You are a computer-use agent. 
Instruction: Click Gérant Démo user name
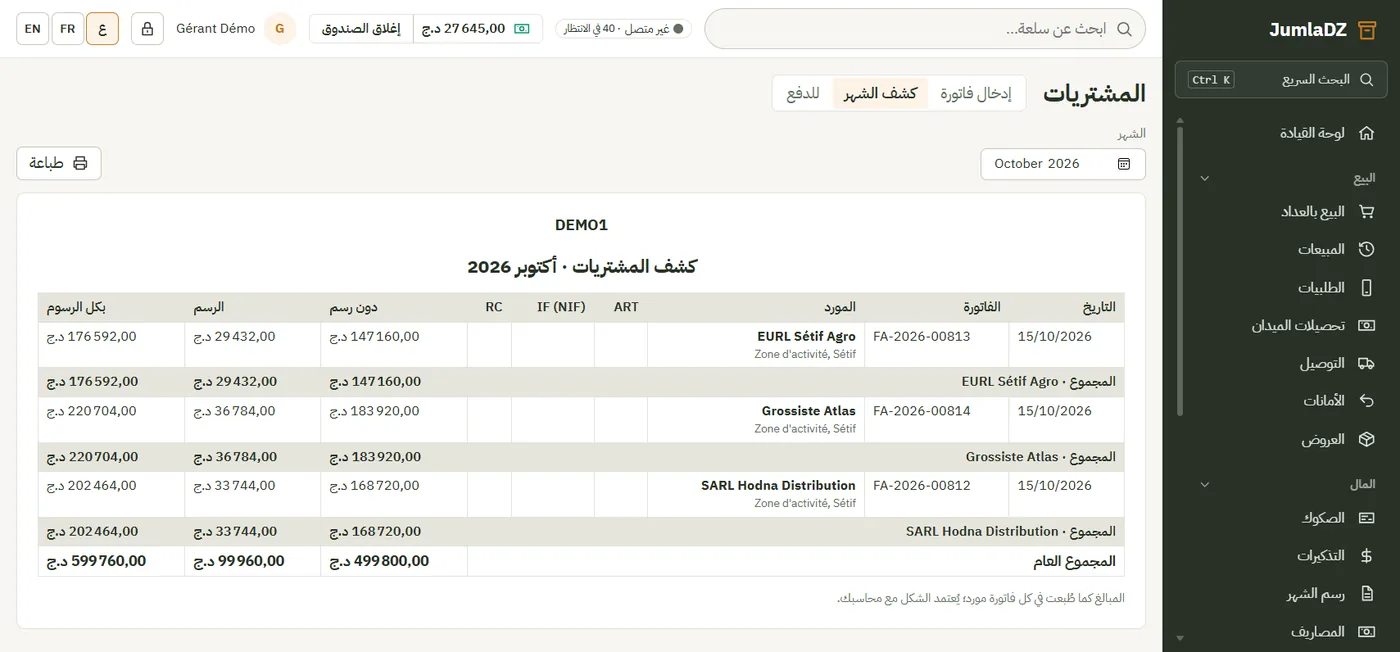[215, 29]
